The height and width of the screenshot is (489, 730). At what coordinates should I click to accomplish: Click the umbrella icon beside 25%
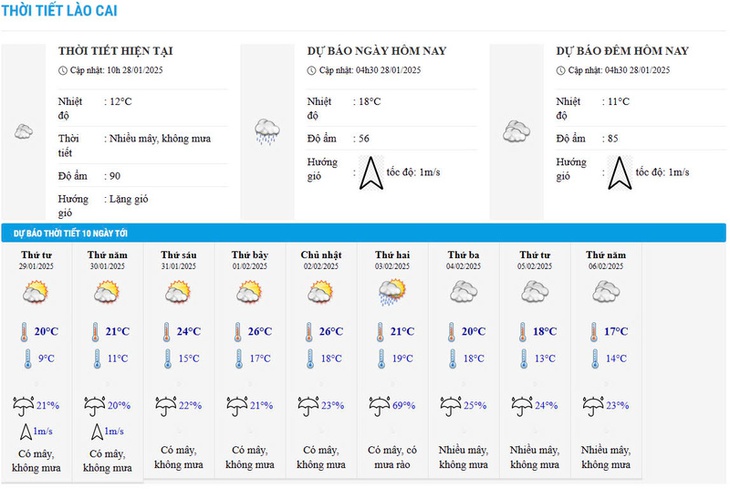[451, 406]
